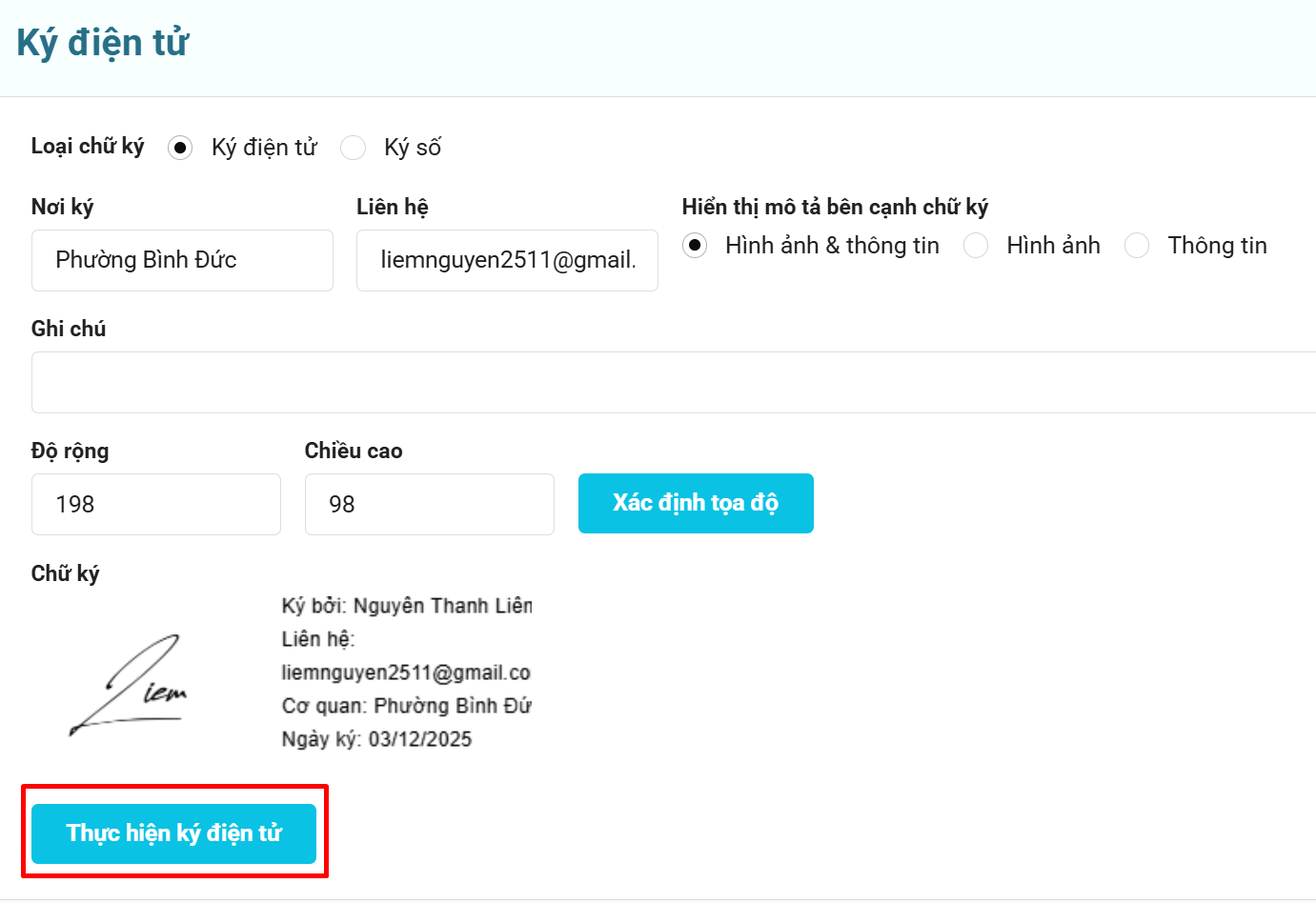Select the 'Ký điện tử' signature type radio
The height and width of the screenshot is (903, 1316).
[180, 148]
